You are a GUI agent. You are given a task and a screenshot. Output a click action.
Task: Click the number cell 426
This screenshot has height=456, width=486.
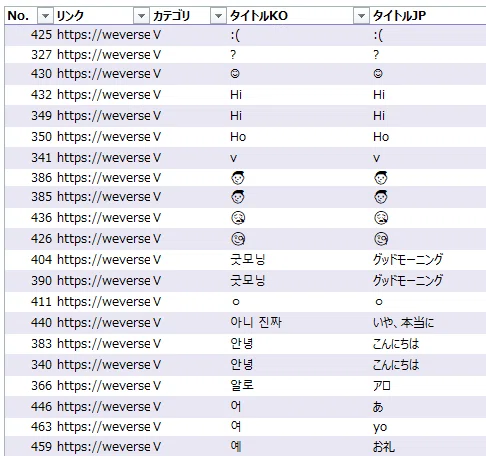click(x=42, y=239)
